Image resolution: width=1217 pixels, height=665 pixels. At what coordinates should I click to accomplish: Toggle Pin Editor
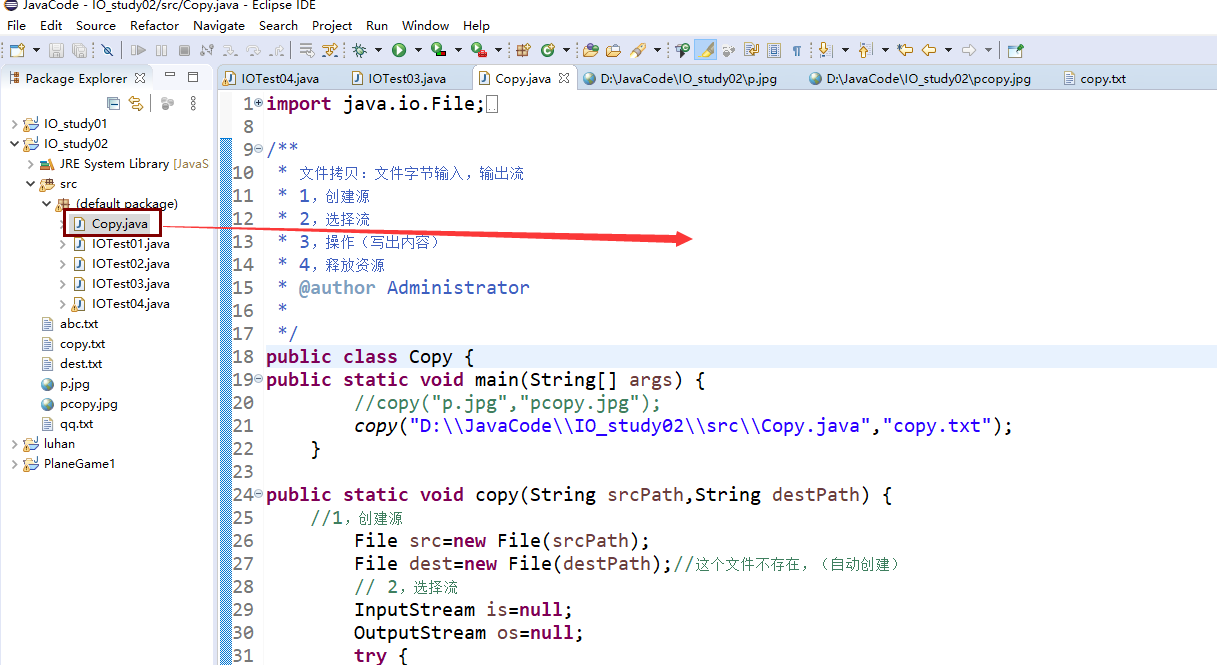coord(1016,50)
